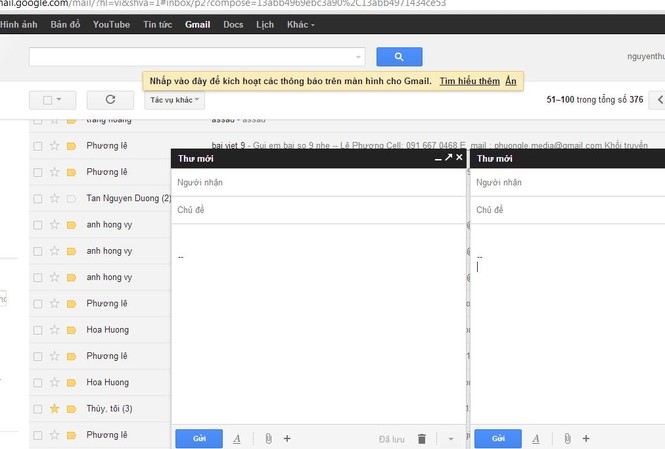Screen dimensions: 665x449
Task: Click Chủ đề field in left compose
Action: tap(319, 210)
